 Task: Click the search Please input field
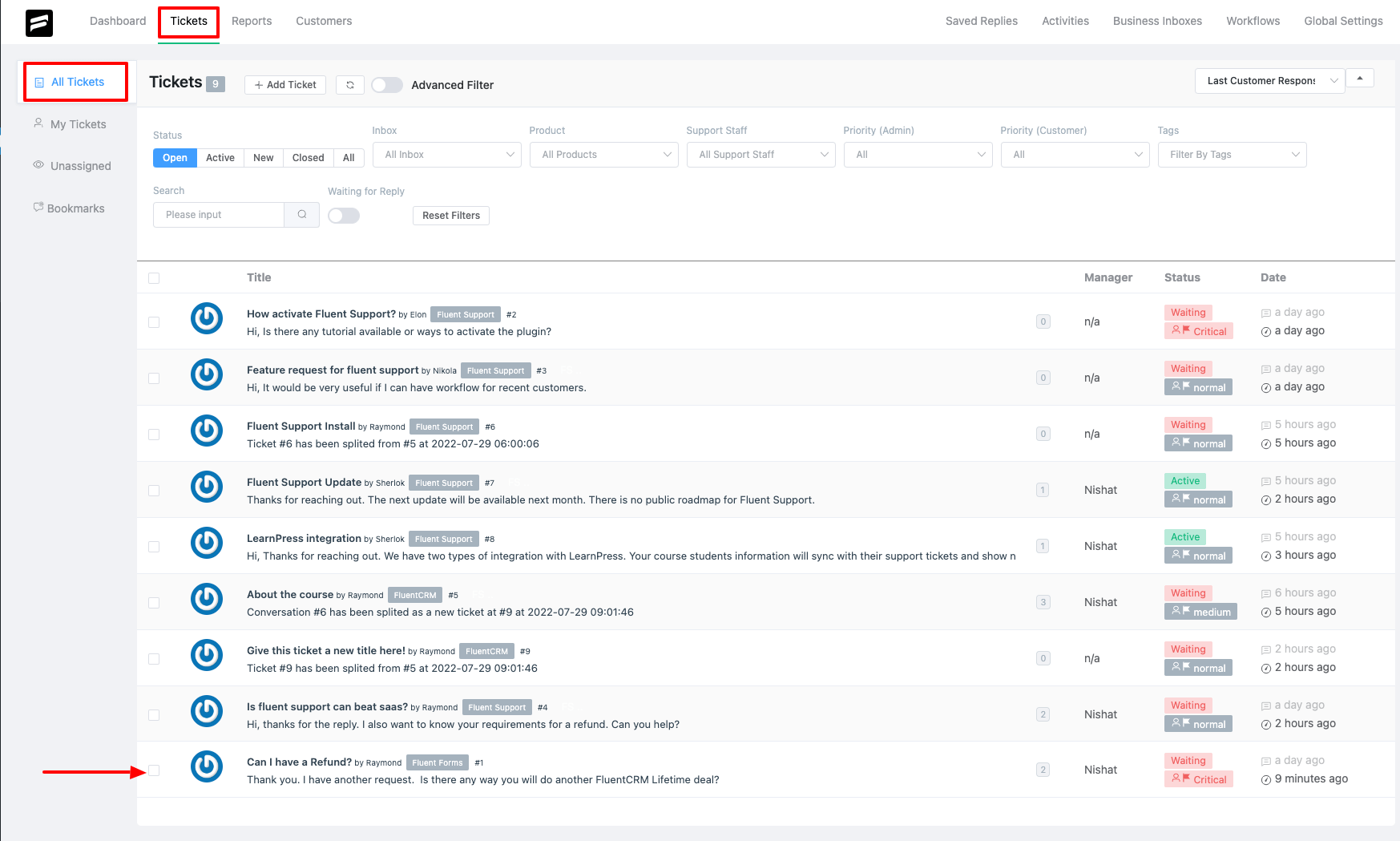(219, 214)
